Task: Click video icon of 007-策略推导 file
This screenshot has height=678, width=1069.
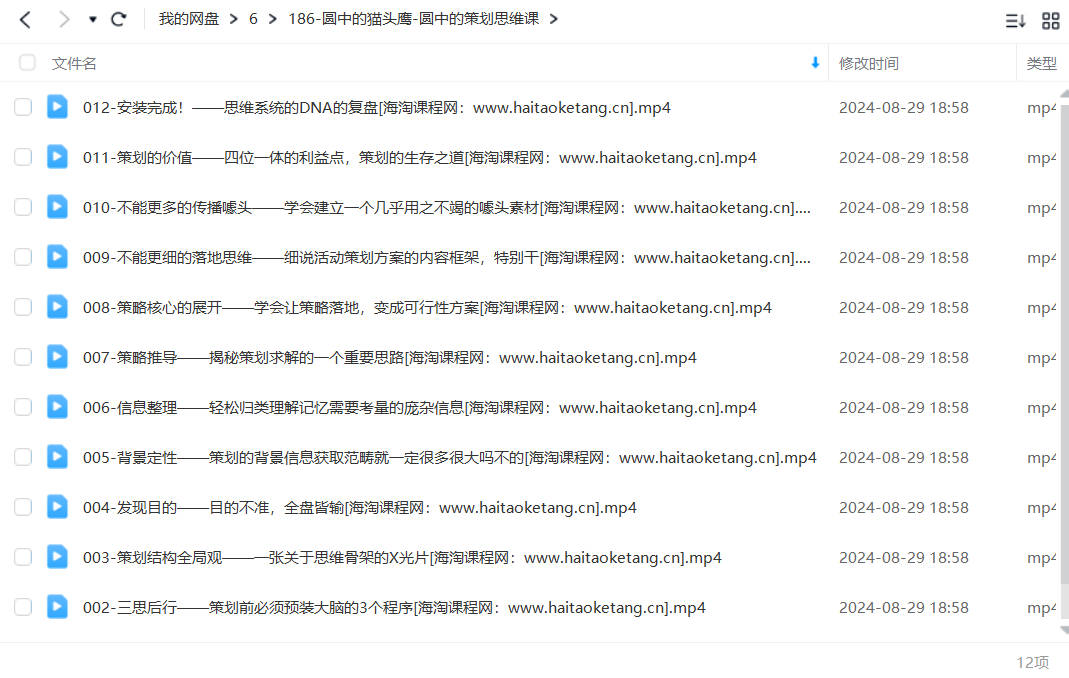Action: [57, 356]
